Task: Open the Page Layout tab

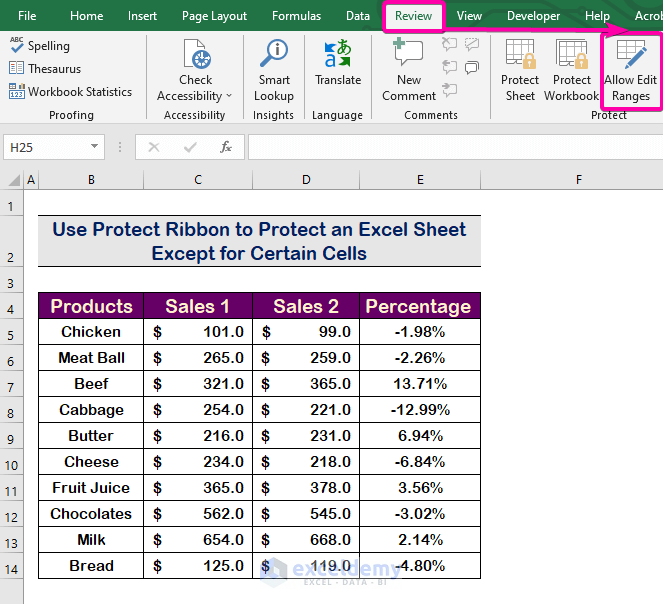Action: (x=214, y=16)
